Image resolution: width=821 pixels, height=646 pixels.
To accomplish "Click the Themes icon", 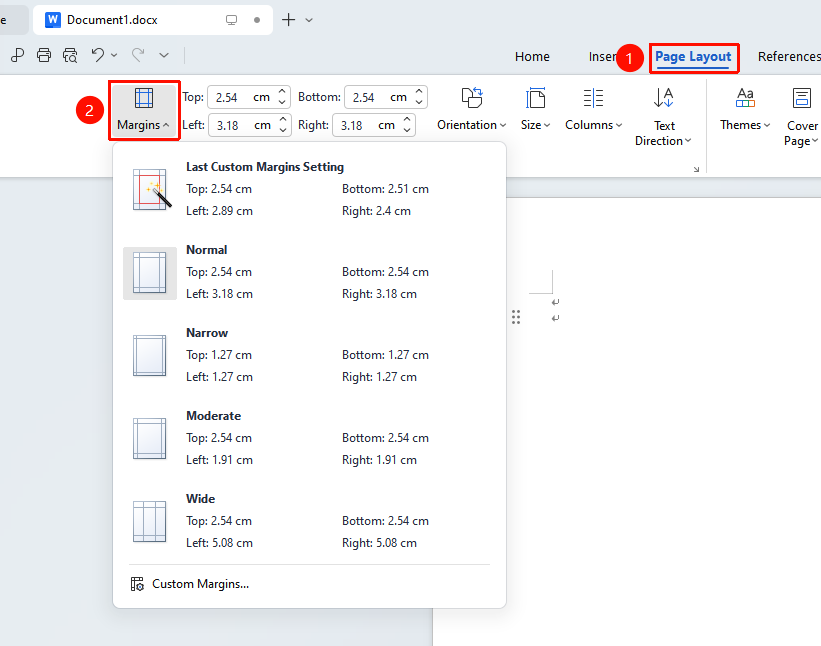I will coord(745,98).
